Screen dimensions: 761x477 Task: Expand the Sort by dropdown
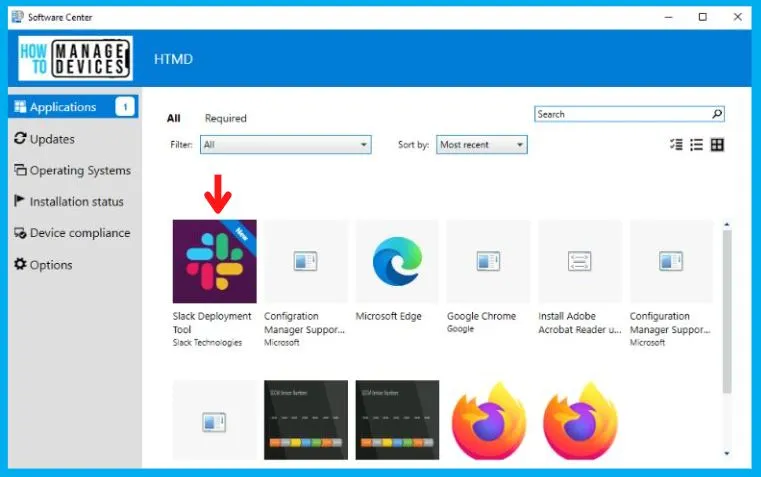[x=481, y=145]
